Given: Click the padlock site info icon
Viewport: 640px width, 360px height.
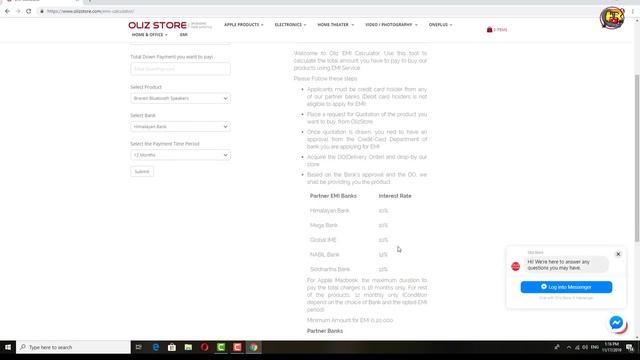Looking at the screenshot, I should coord(42,11).
